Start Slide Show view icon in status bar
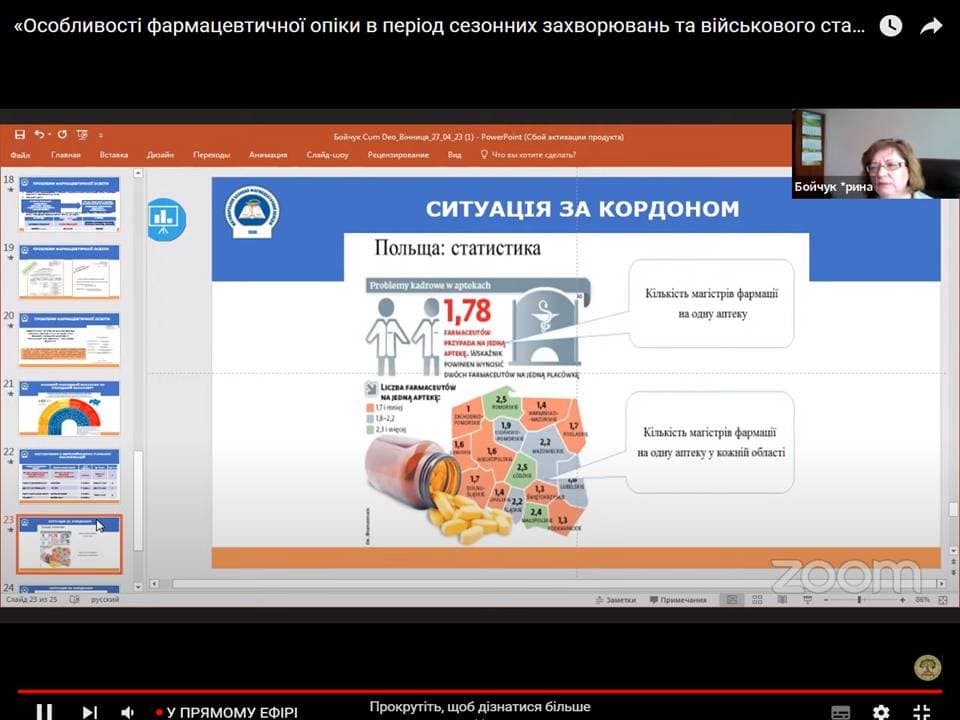 coord(808,600)
